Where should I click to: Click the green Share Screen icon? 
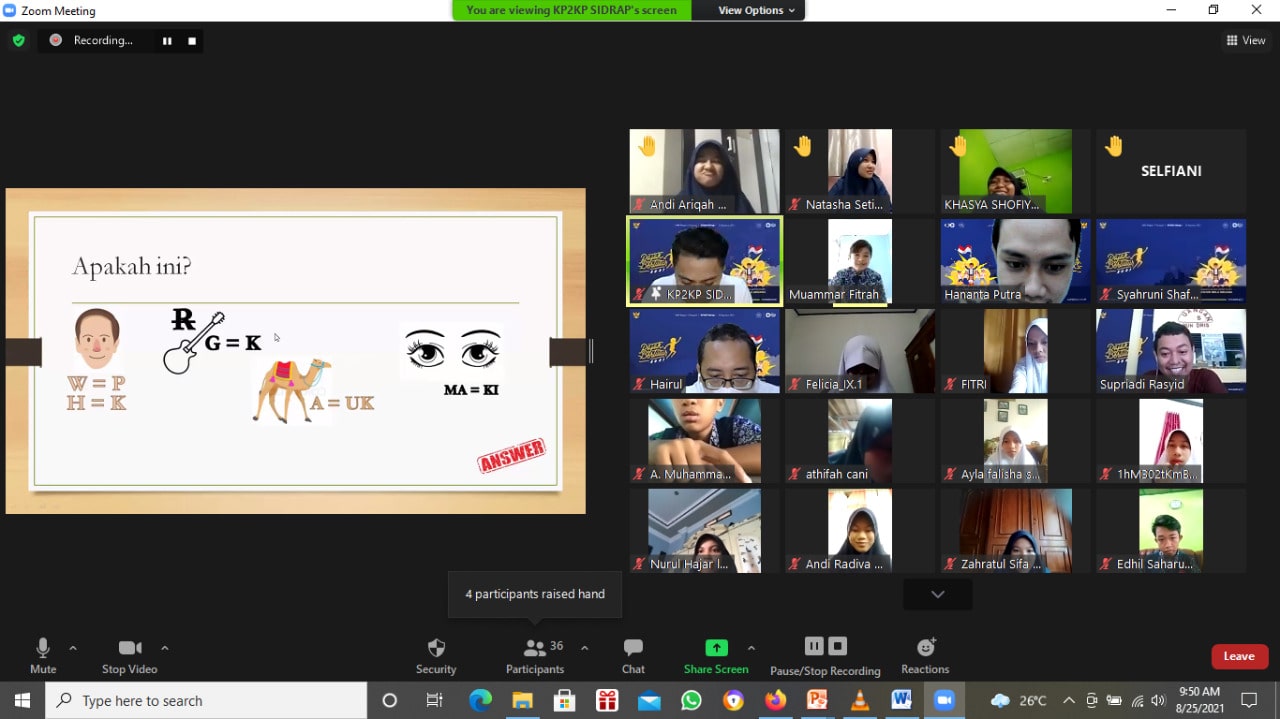pos(716,647)
